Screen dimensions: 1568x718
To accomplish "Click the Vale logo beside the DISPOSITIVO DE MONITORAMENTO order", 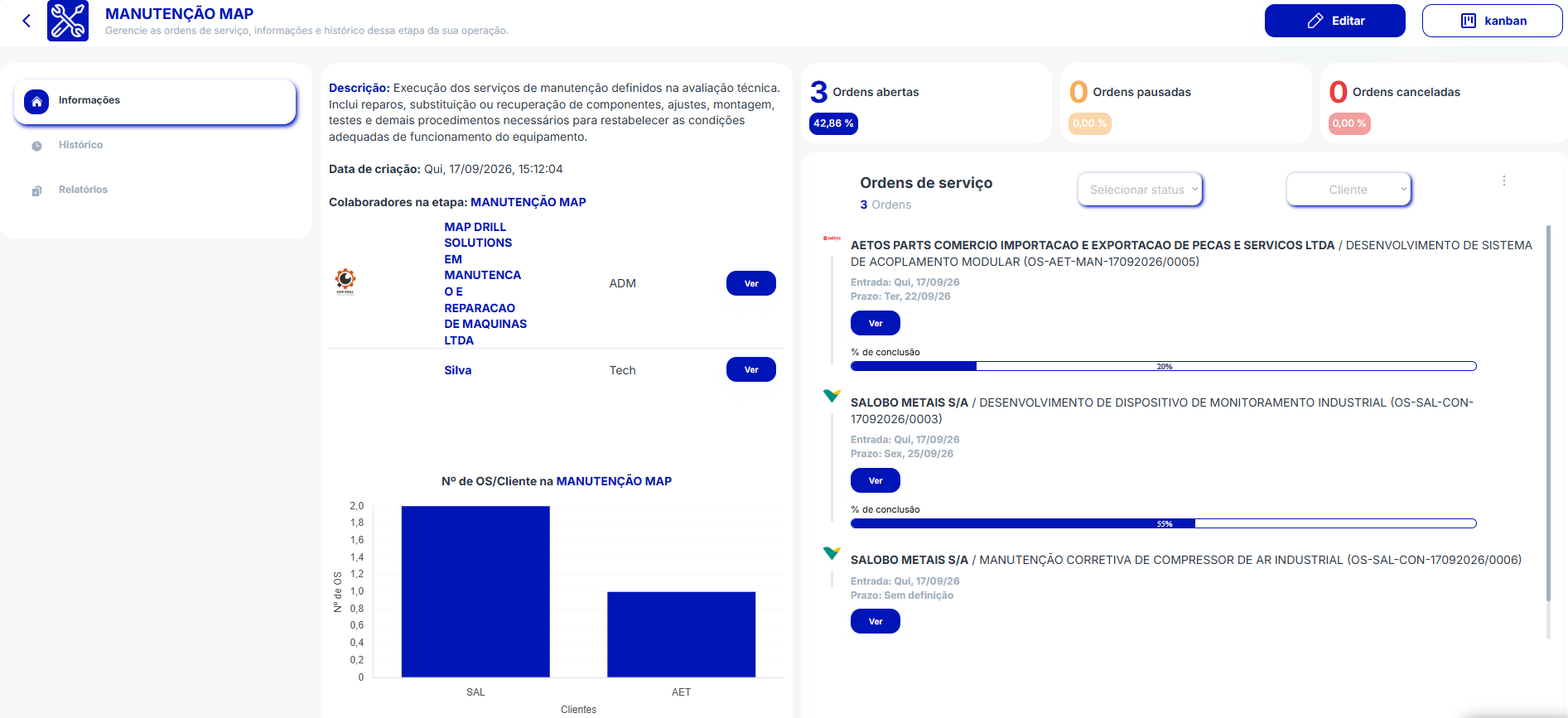I will click(x=832, y=396).
